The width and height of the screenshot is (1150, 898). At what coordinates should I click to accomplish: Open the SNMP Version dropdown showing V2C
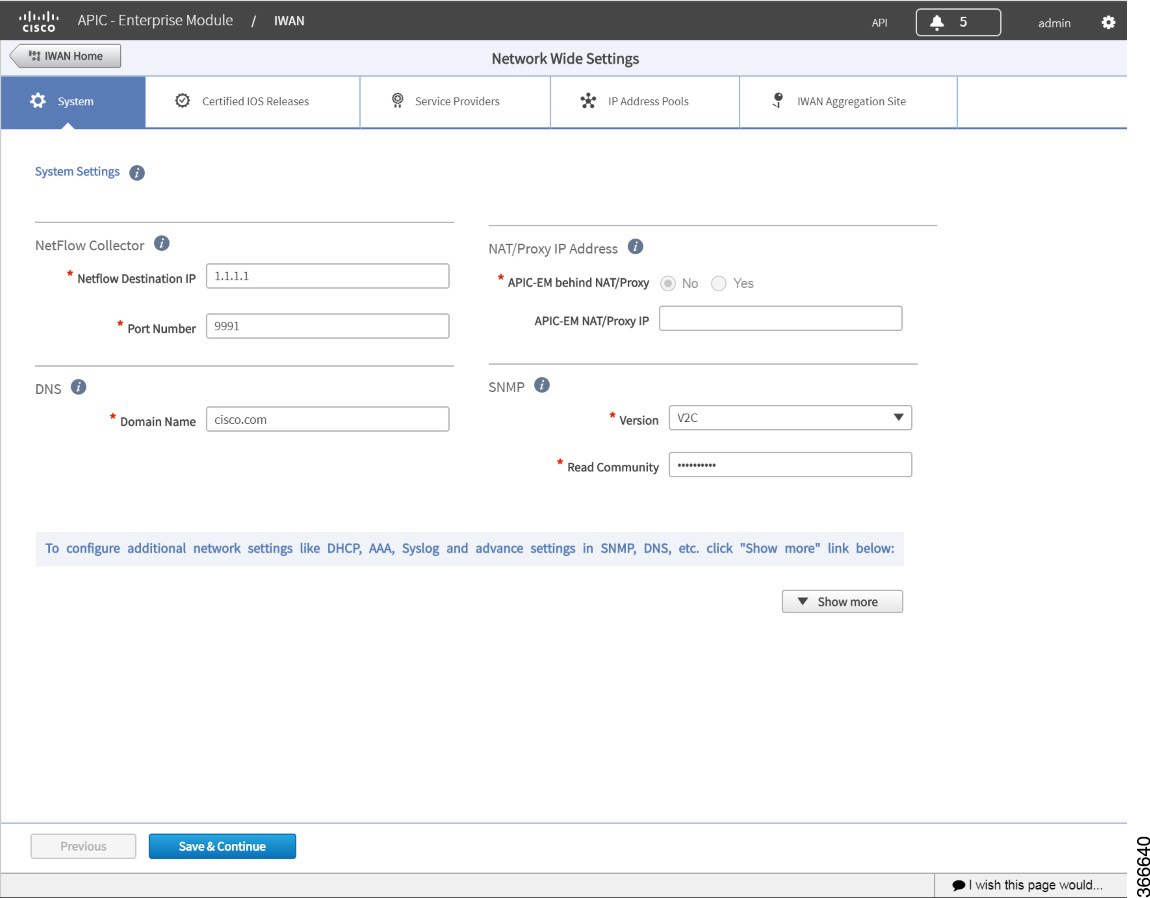tap(790, 417)
